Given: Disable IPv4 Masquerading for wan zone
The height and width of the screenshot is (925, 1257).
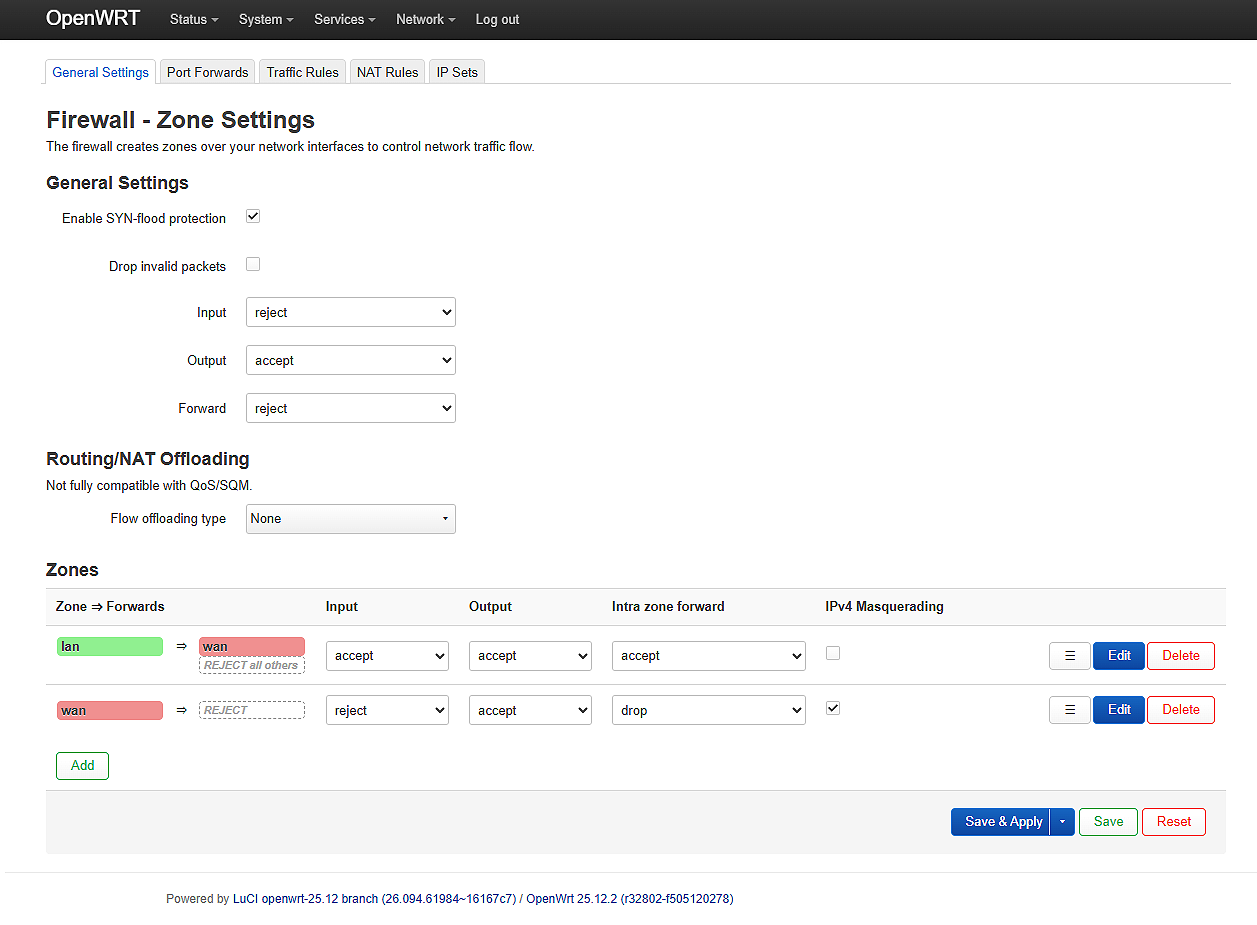Looking at the screenshot, I should (833, 708).
